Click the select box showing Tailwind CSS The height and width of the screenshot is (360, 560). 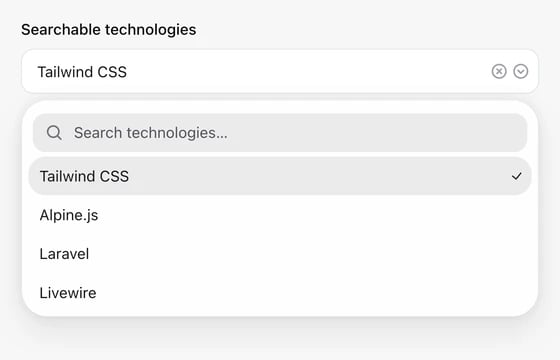pyautogui.click(x=280, y=71)
